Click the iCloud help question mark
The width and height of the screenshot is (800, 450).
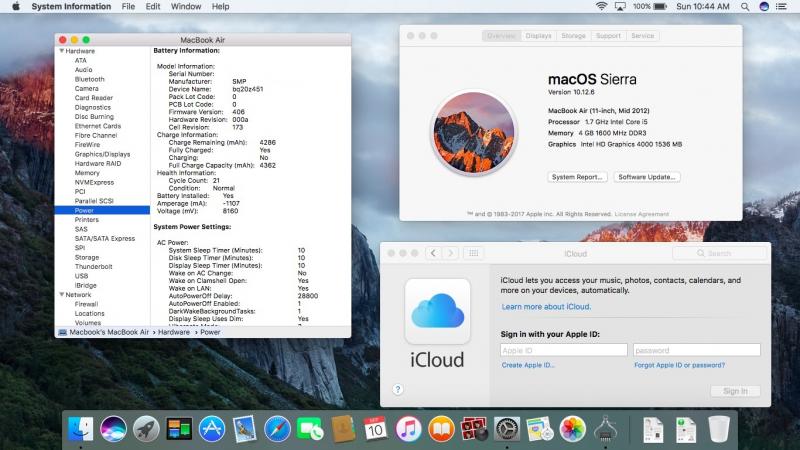click(x=398, y=389)
